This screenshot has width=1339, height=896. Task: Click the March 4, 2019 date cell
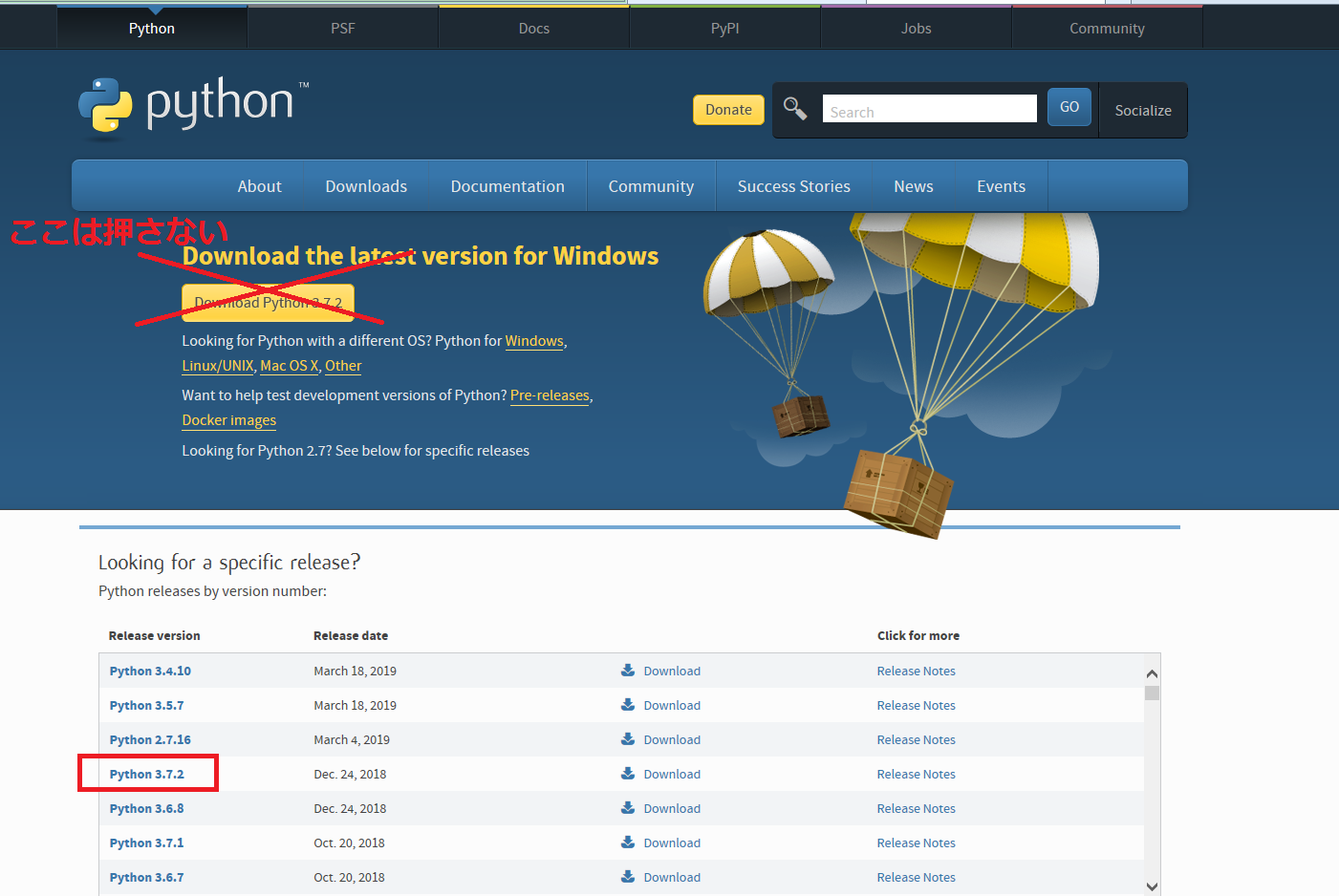[x=352, y=739]
